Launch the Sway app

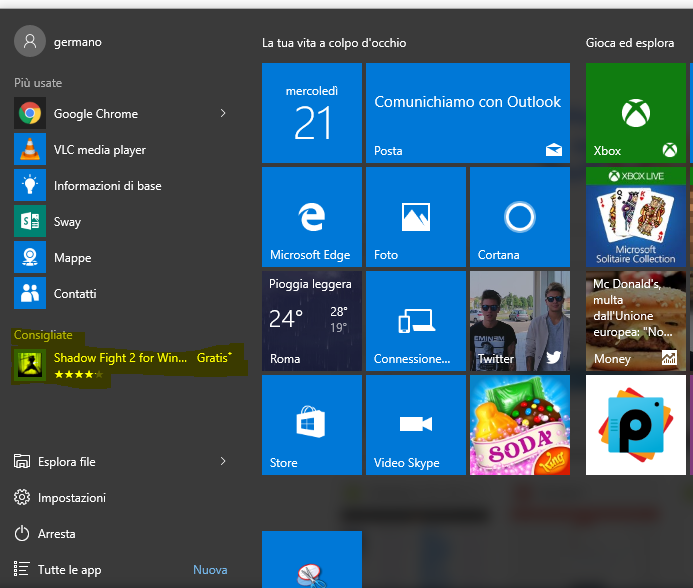(122, 221)
